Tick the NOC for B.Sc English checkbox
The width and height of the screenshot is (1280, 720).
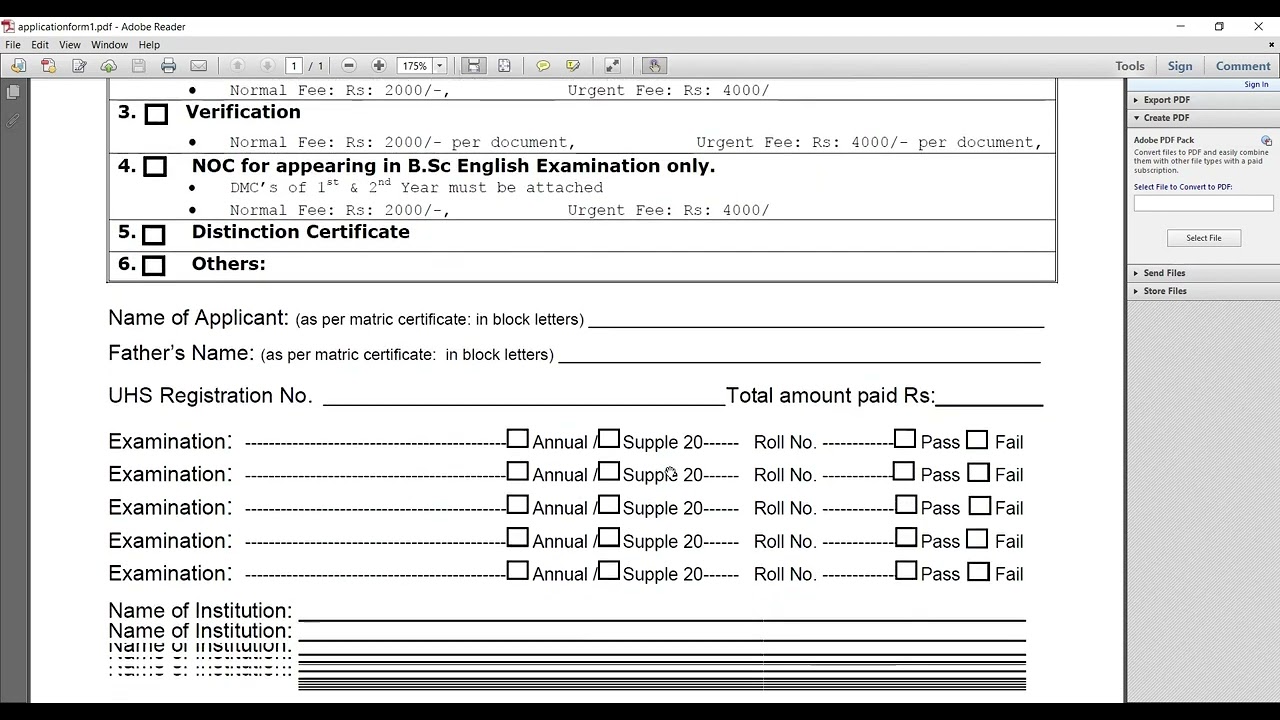(155, 167)
